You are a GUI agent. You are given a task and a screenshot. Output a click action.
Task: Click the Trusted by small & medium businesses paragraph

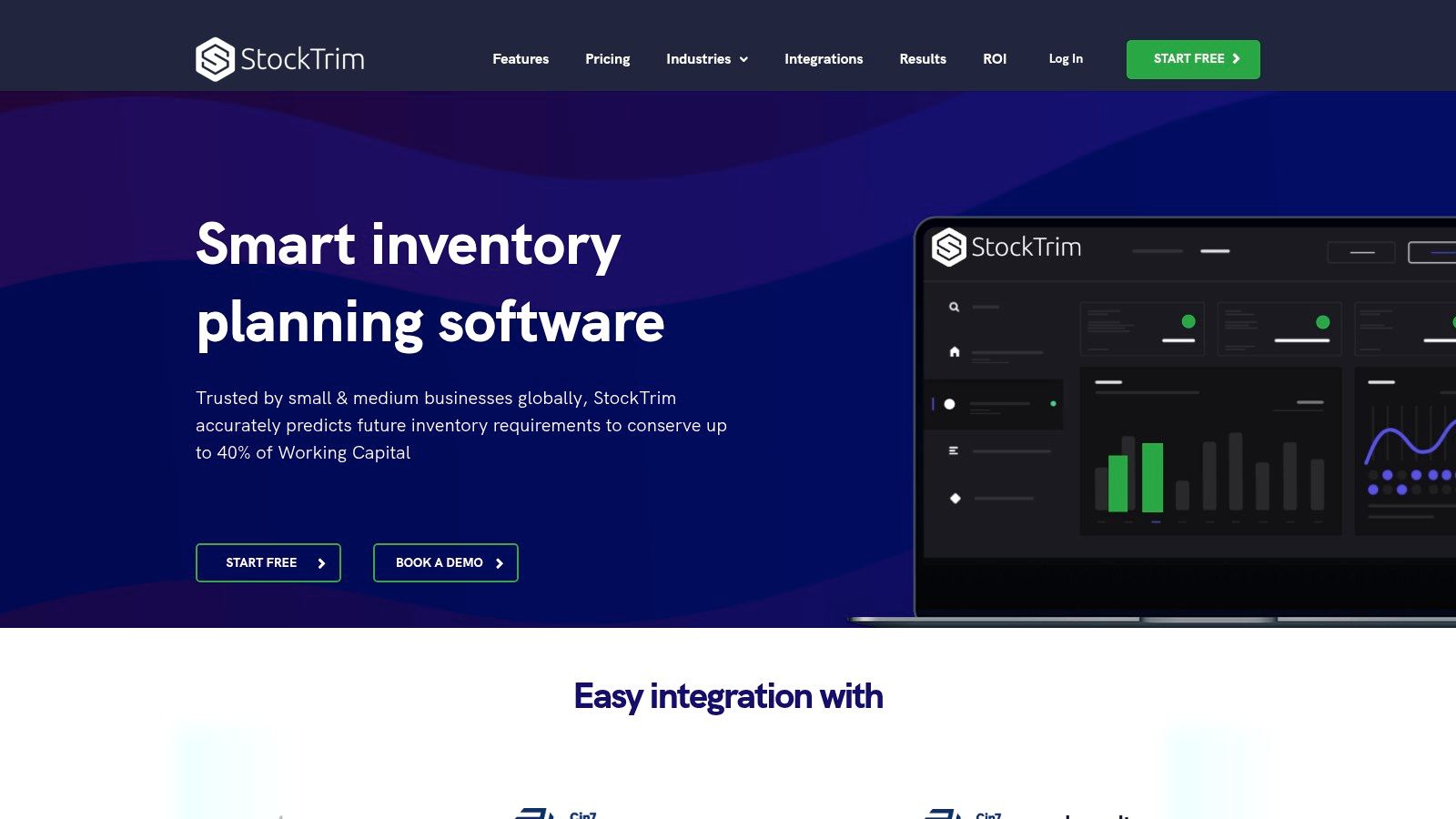pyautogui.click(x=461, y=425)
